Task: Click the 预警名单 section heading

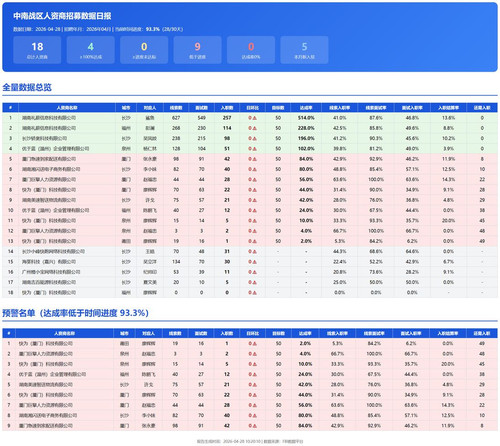Action: 75,313
